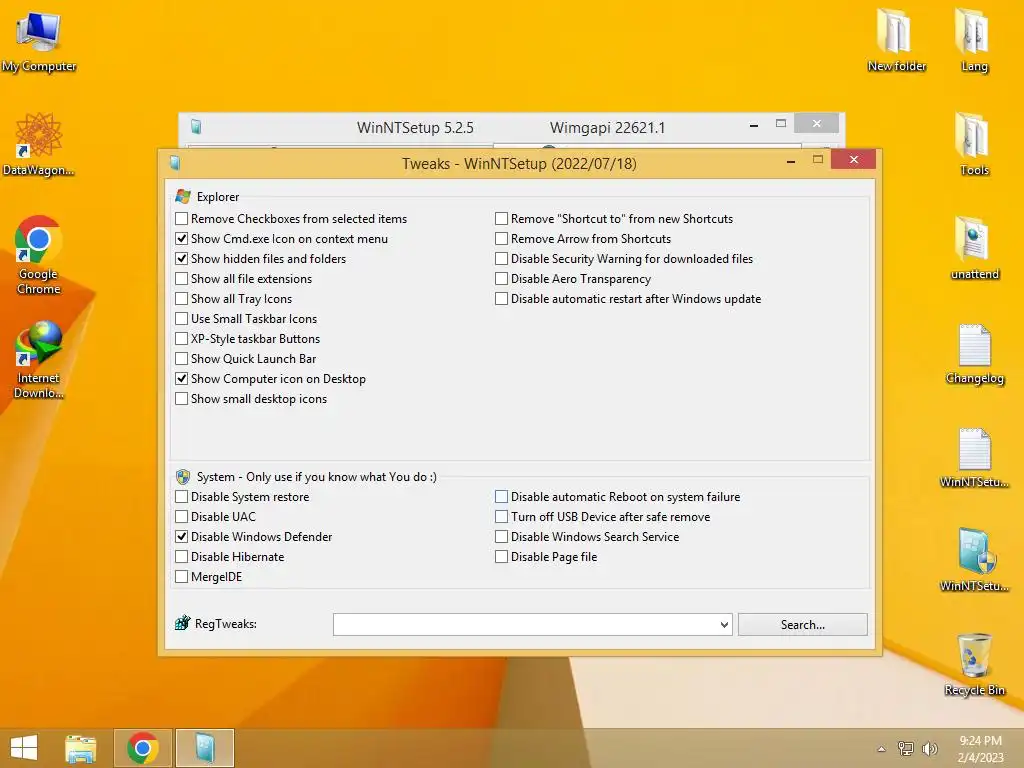1024x768 pixels.
Task: Open the Tools folder icon
Action: click(x=974, y=144)
